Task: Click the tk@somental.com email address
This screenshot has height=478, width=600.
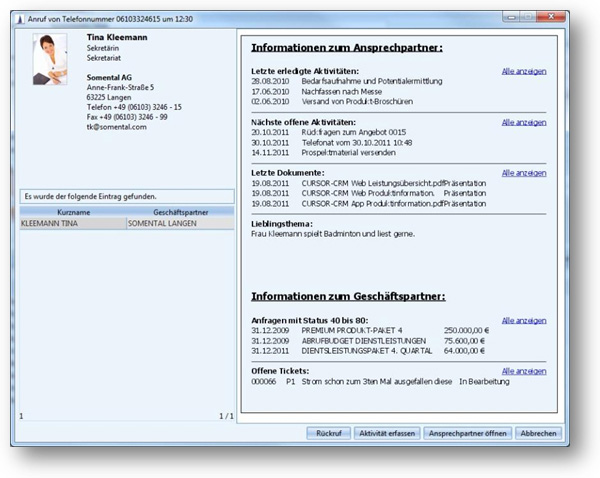Action: [x=115, y=127]
